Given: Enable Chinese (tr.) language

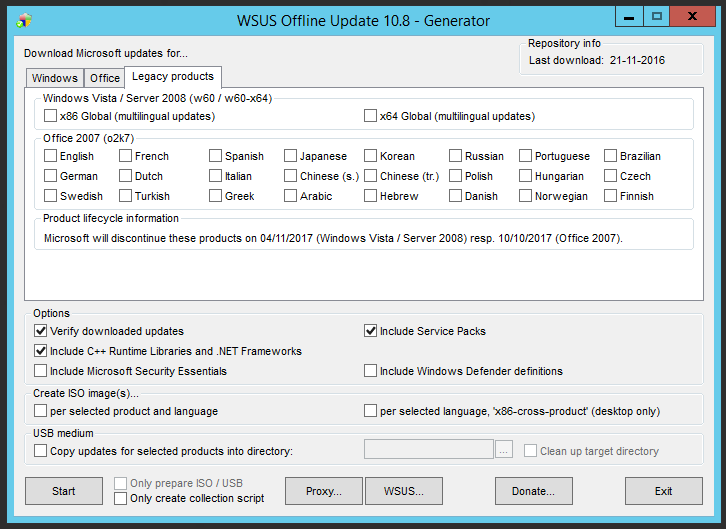Looking at the screenshot, I should 370,176.
